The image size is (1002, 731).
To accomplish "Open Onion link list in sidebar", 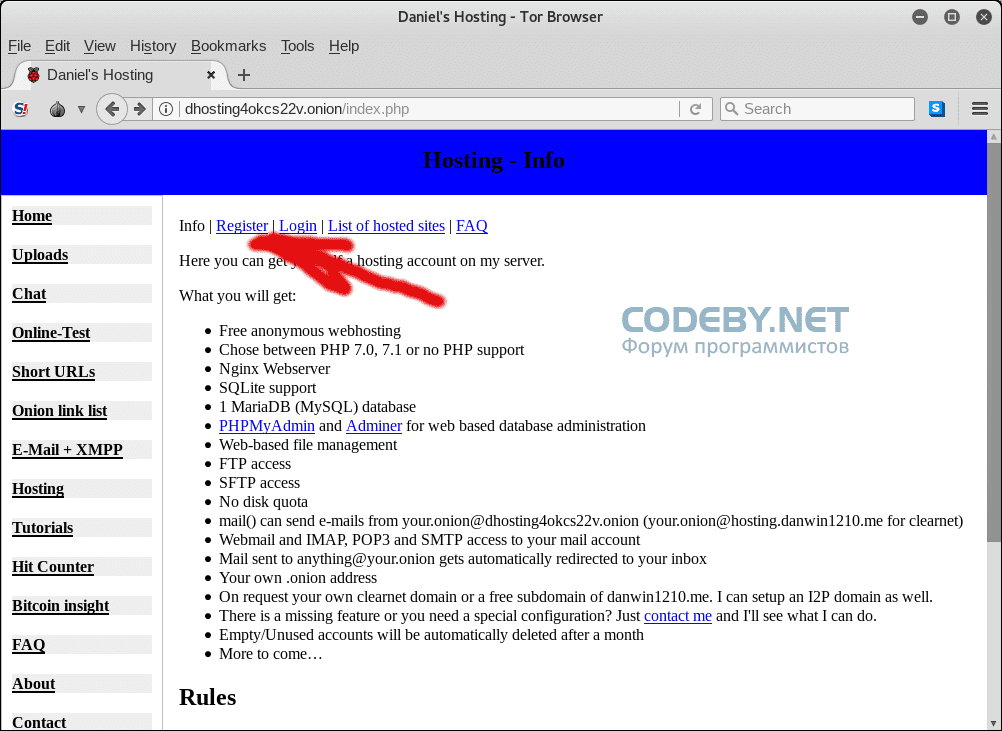I will pyautogui.click(x=59, y=411).
